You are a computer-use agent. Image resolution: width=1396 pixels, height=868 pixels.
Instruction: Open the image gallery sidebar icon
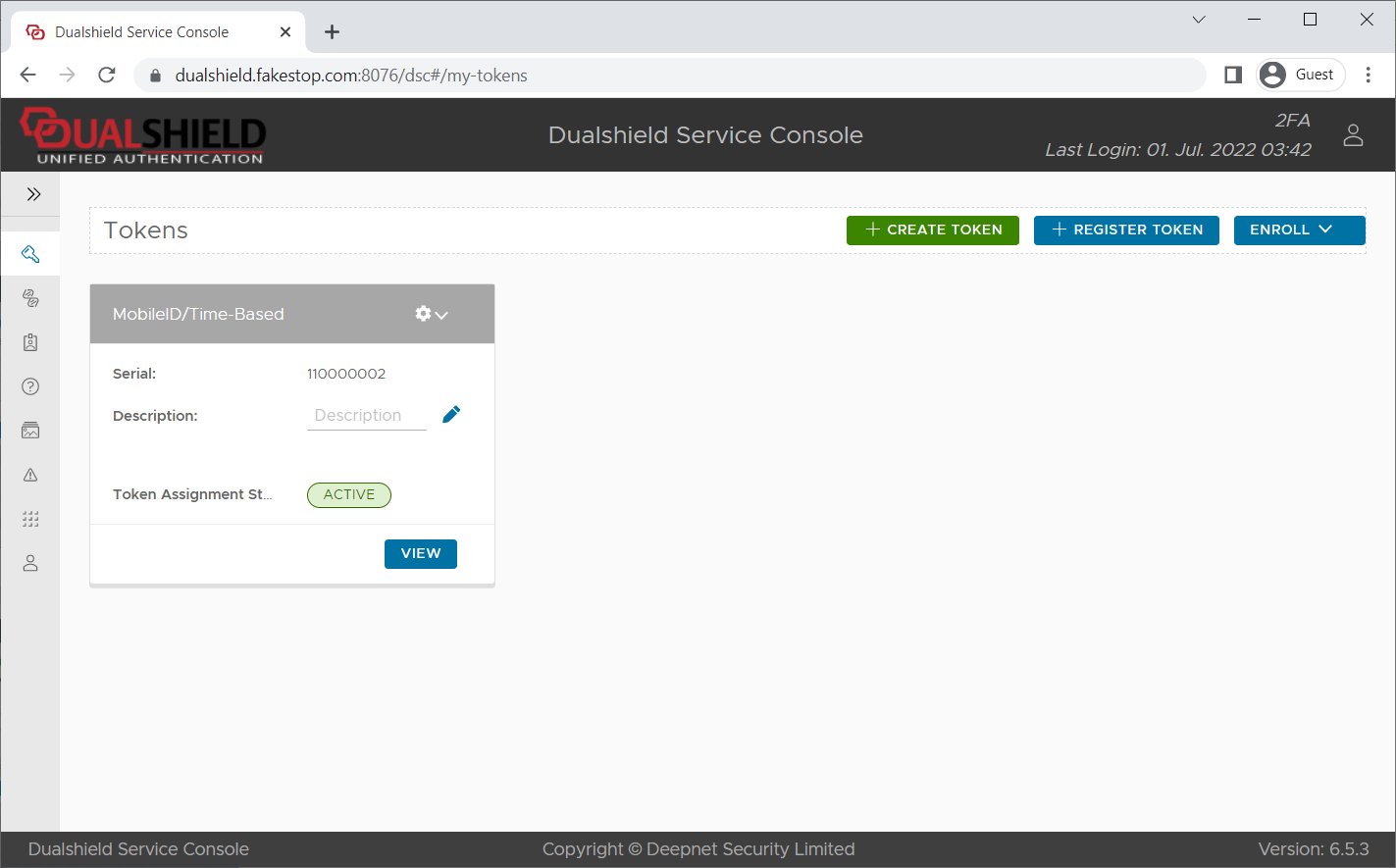point(30,431)
